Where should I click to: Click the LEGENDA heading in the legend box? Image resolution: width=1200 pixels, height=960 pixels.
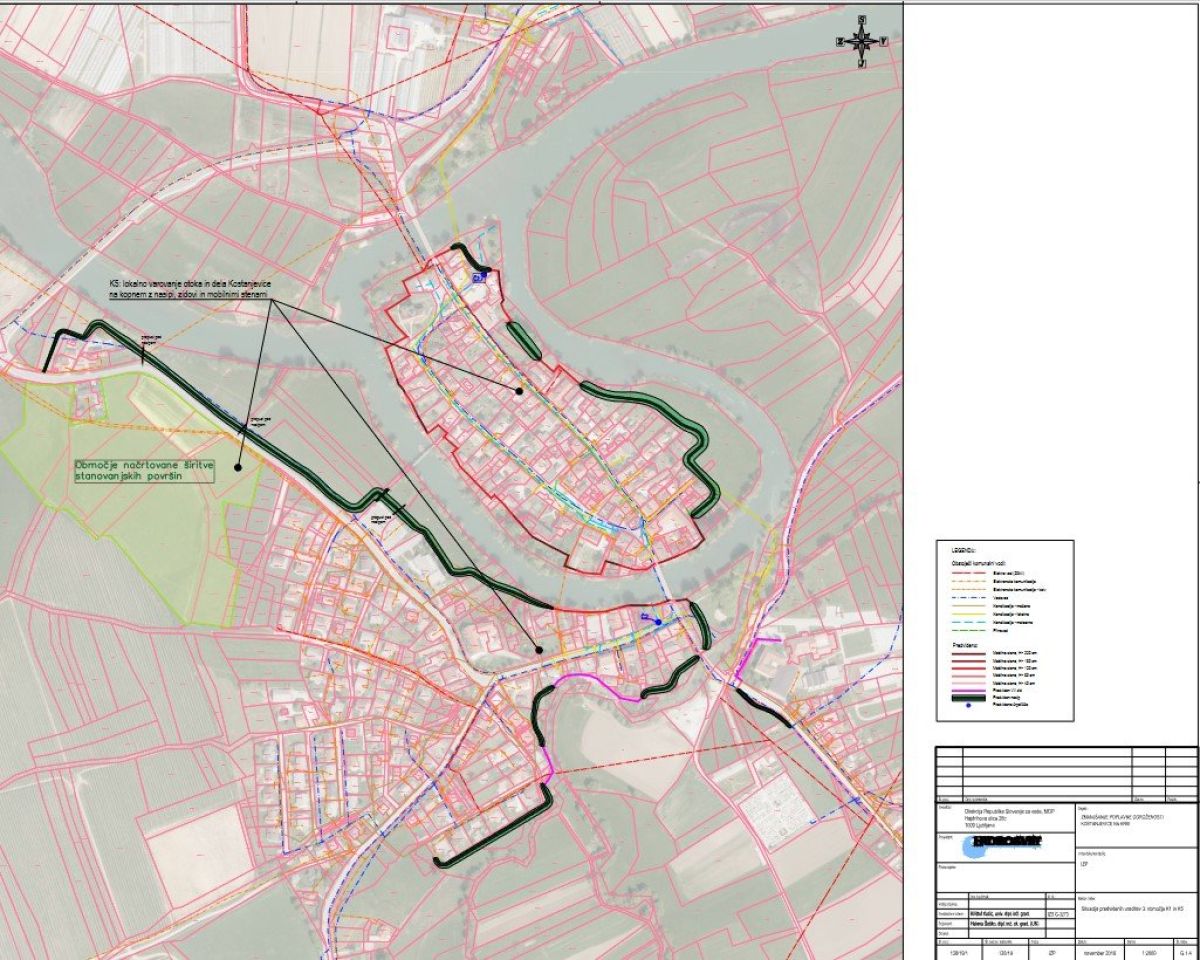964,551
